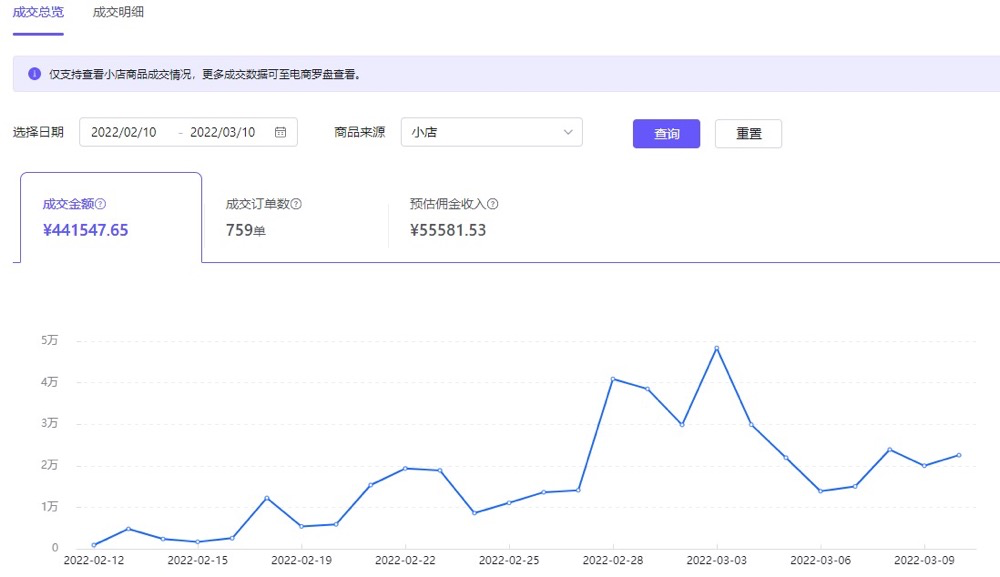Switch to the 成交明细 tab
The image size is (1000, 577).
(118, 12)
